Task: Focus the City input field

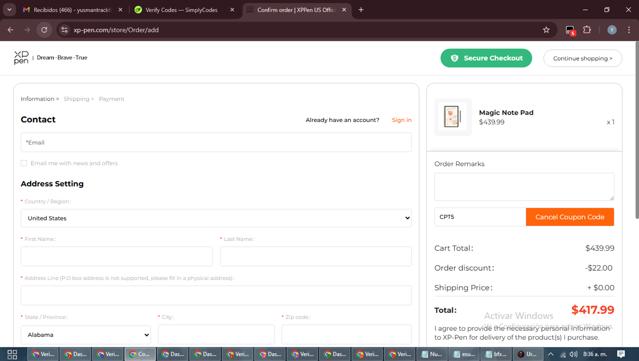Action: coord(216,335)
